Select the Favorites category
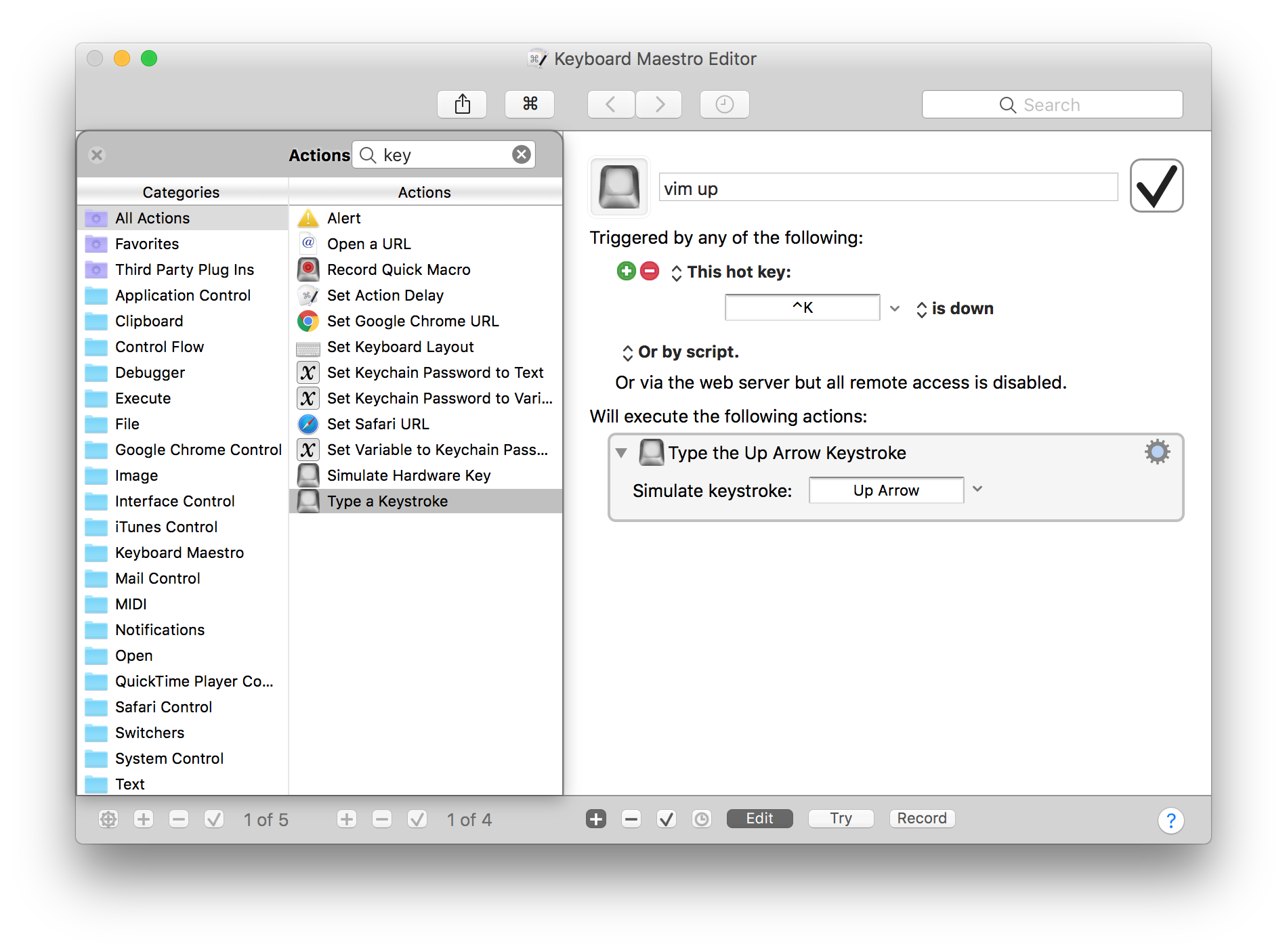1287x952 pixels. (182, 244)
